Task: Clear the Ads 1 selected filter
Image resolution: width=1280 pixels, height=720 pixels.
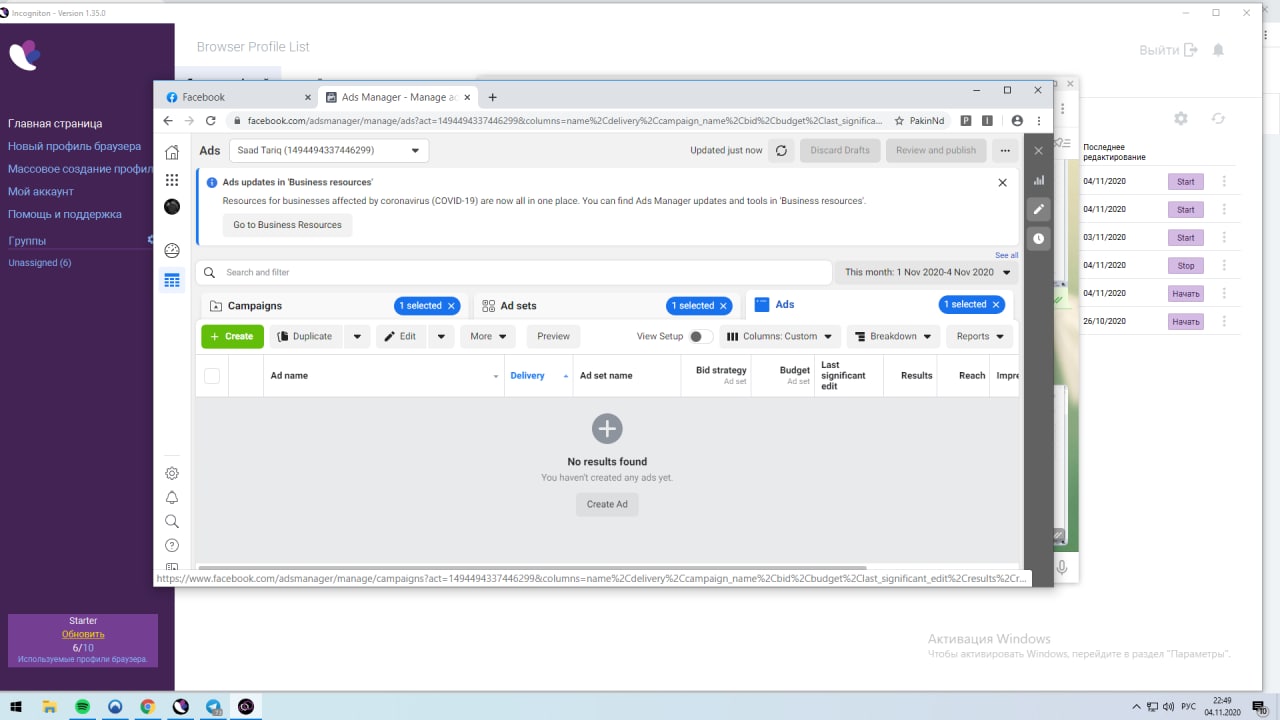Action: pyautogui.click(x=996, y=305)
